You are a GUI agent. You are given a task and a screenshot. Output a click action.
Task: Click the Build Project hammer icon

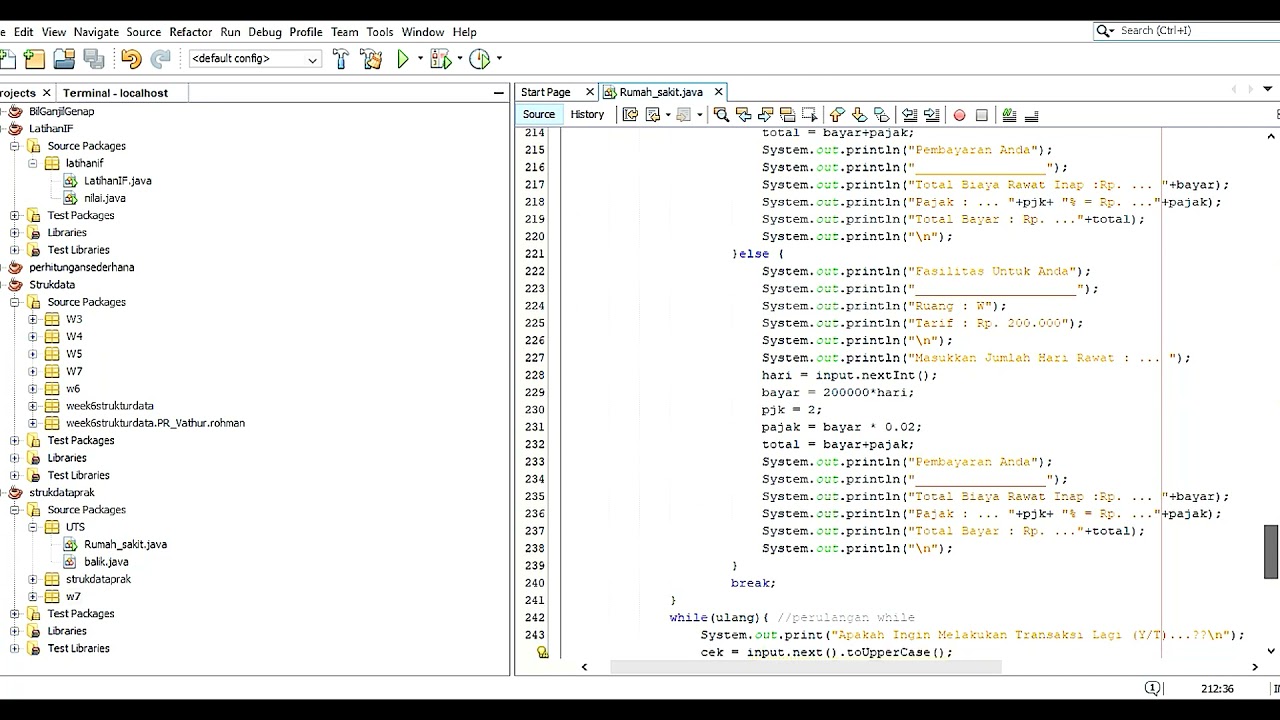click(340, 59)
